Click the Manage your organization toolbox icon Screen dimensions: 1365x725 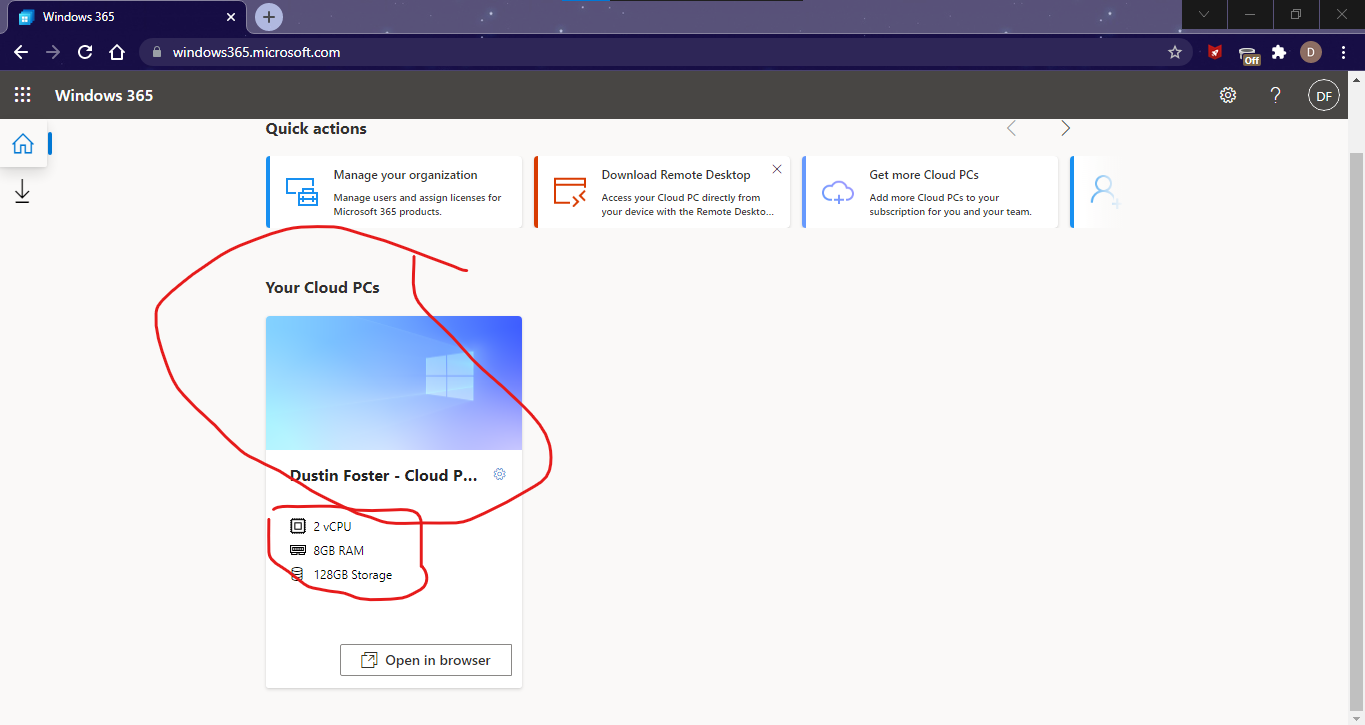301,191
